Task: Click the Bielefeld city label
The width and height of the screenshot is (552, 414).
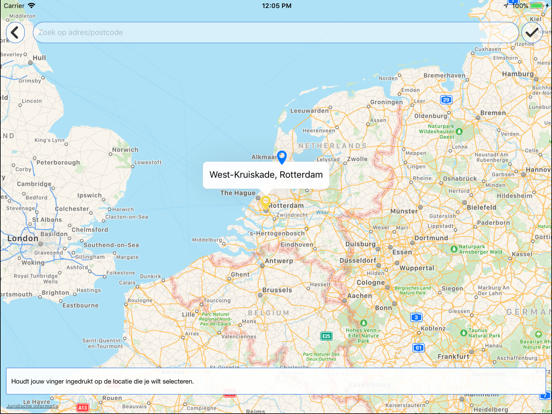Action: [481, 207]
